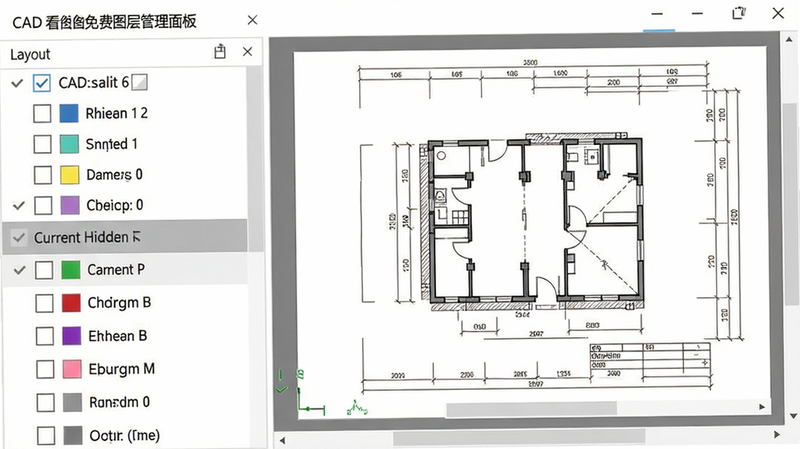Viewport: 800px width, 449px height.
Task: Open the pink color swatch of Eburgm M
Action: 72,369
